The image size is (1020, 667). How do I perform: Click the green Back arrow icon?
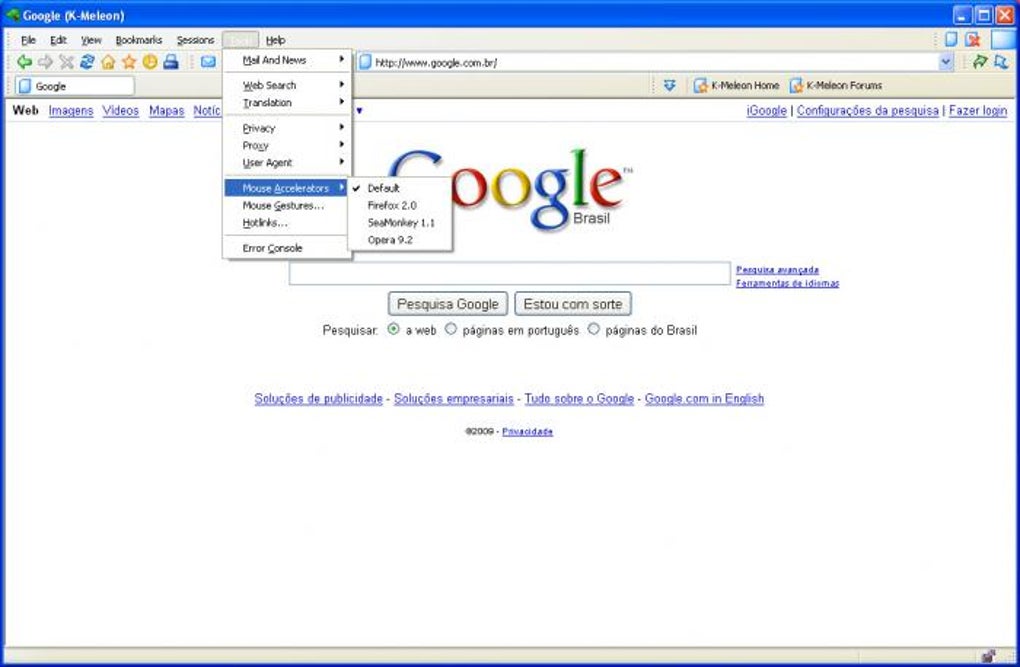pos(24,62)
